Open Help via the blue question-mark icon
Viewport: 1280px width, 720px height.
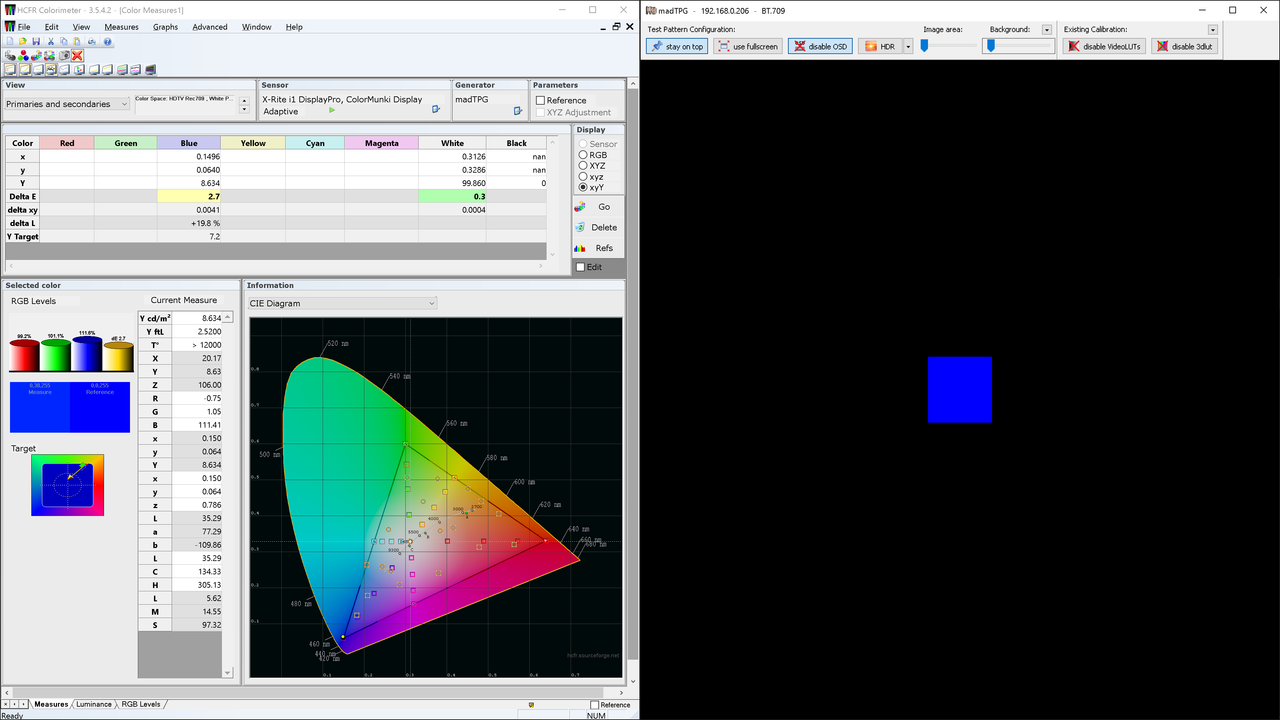point(108,41)
